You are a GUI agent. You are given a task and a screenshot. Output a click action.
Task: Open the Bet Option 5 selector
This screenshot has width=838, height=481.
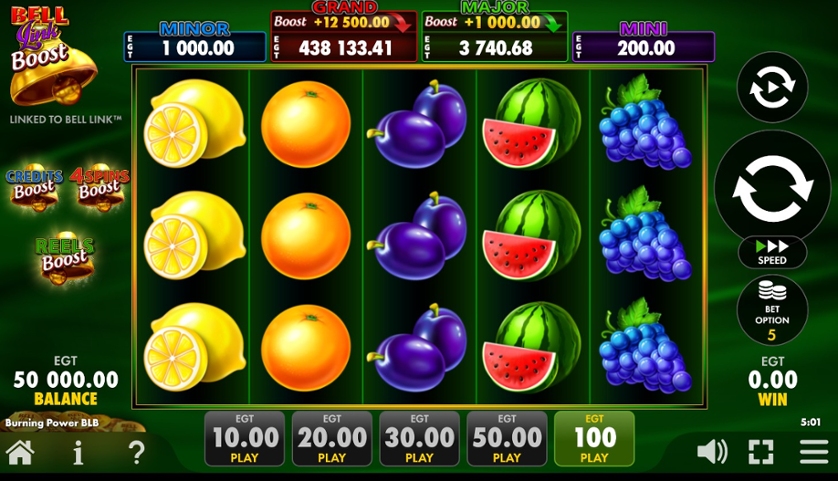[772, 311]
